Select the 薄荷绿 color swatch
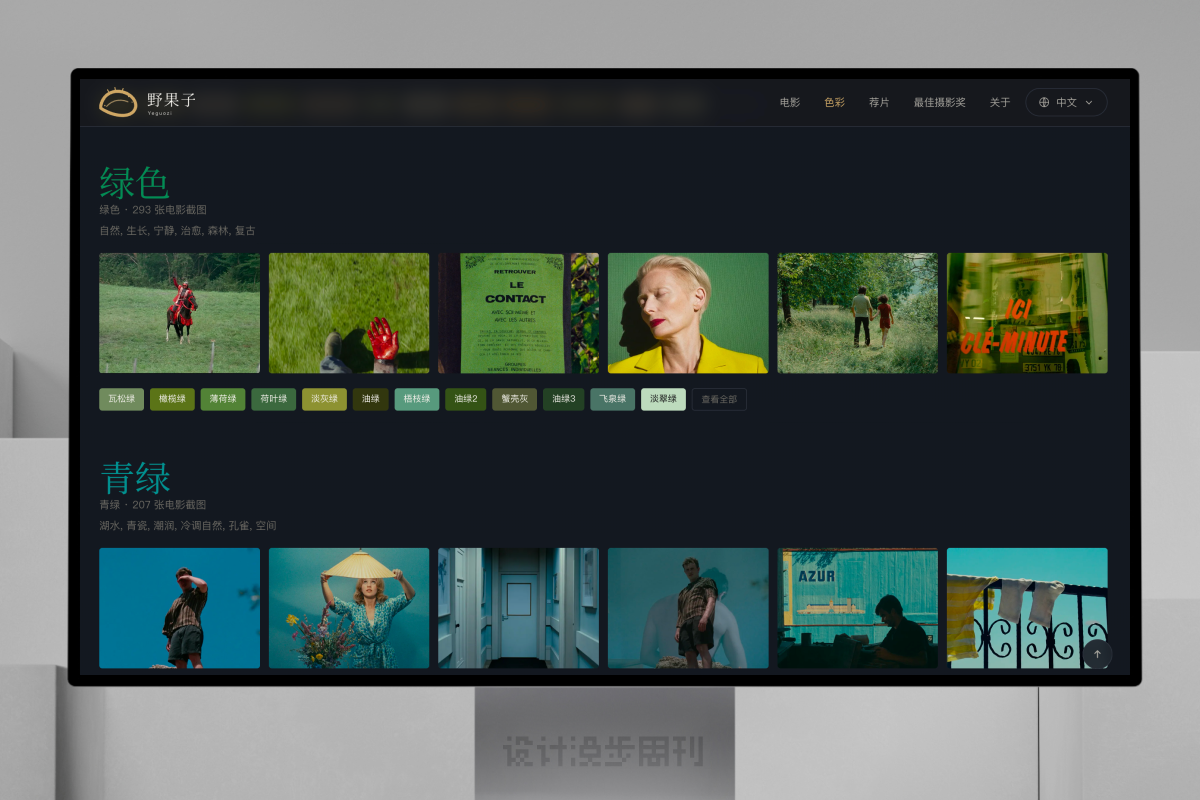Viewport: 1200px width, 800px height. click(223, 399)
